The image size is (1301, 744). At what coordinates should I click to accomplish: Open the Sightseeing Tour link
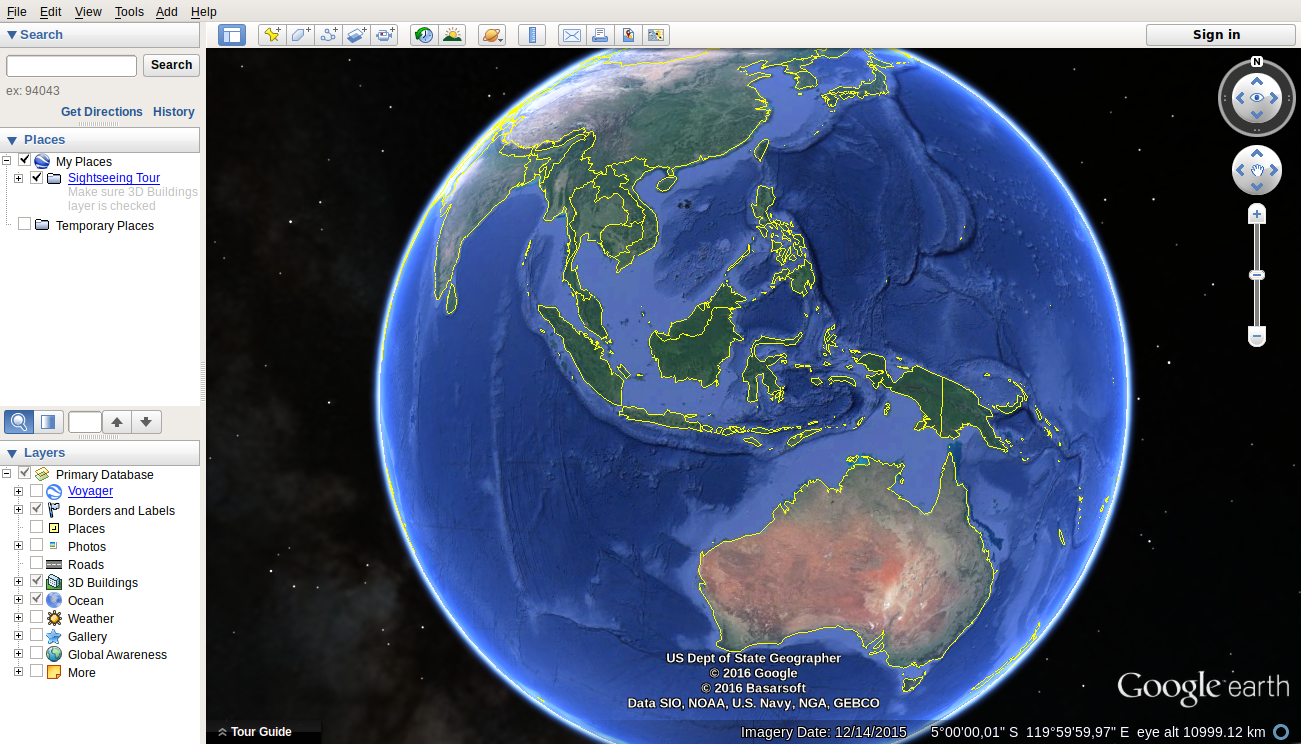tap(113, 177)
